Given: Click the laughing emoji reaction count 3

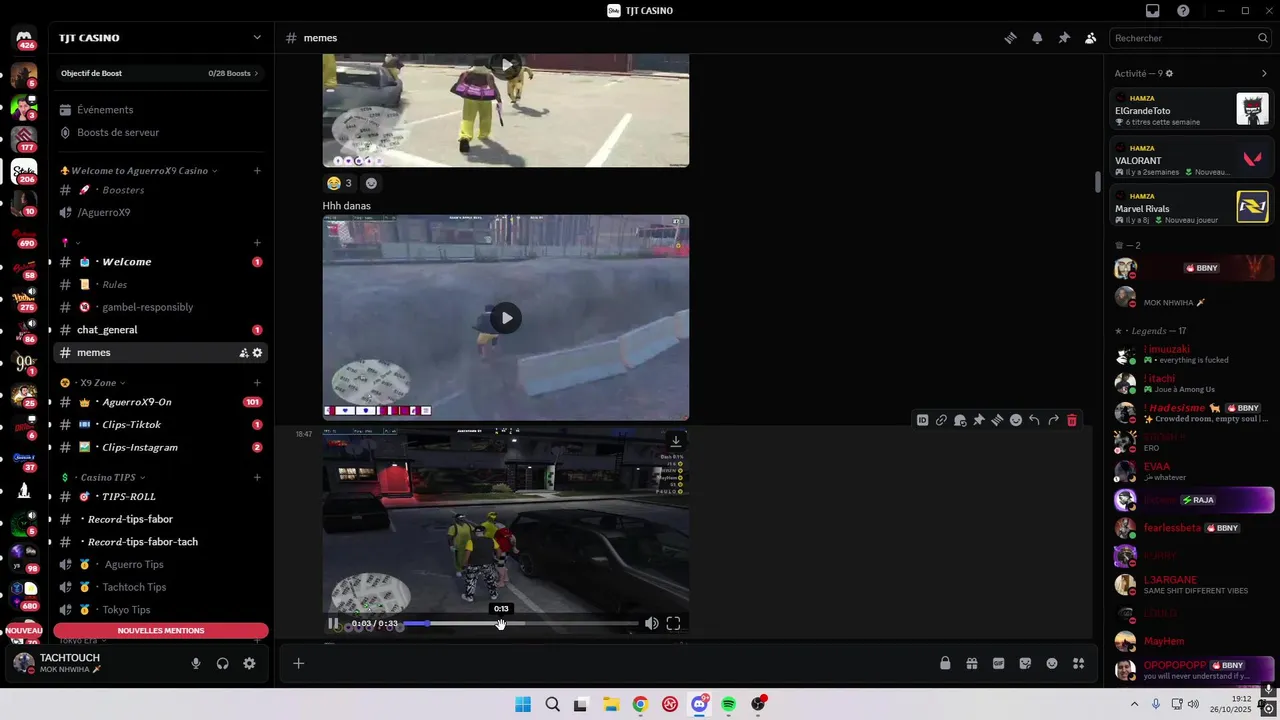Looking at the screenshot, I should [x=339, y=183].
